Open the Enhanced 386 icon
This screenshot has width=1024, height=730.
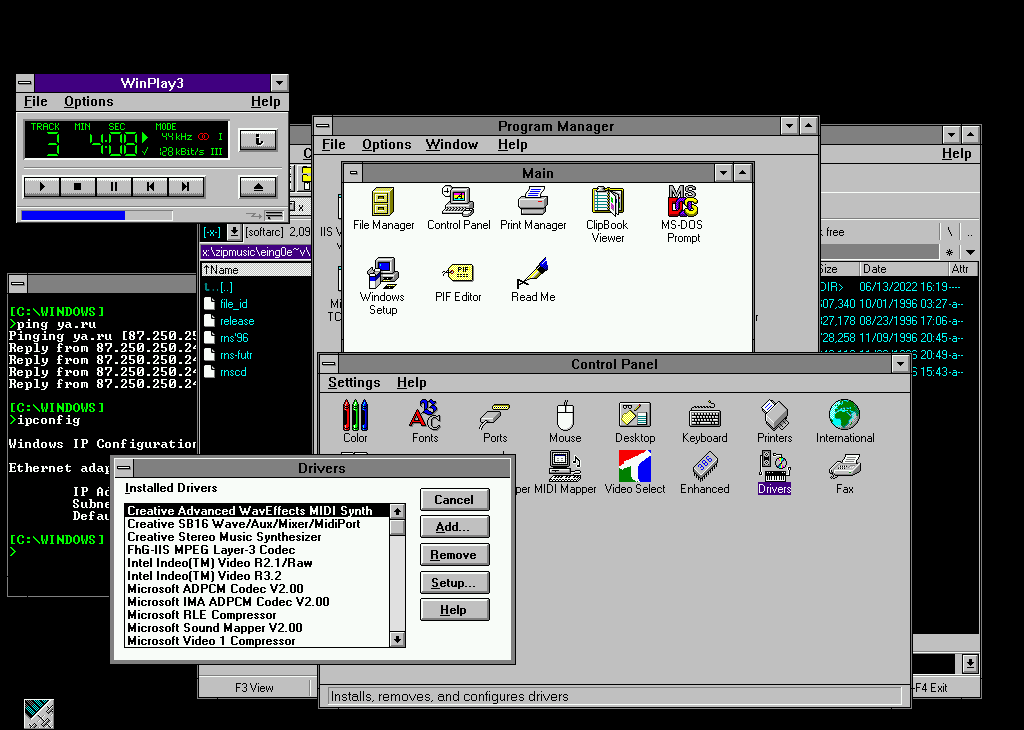click(x=705, y=472)
